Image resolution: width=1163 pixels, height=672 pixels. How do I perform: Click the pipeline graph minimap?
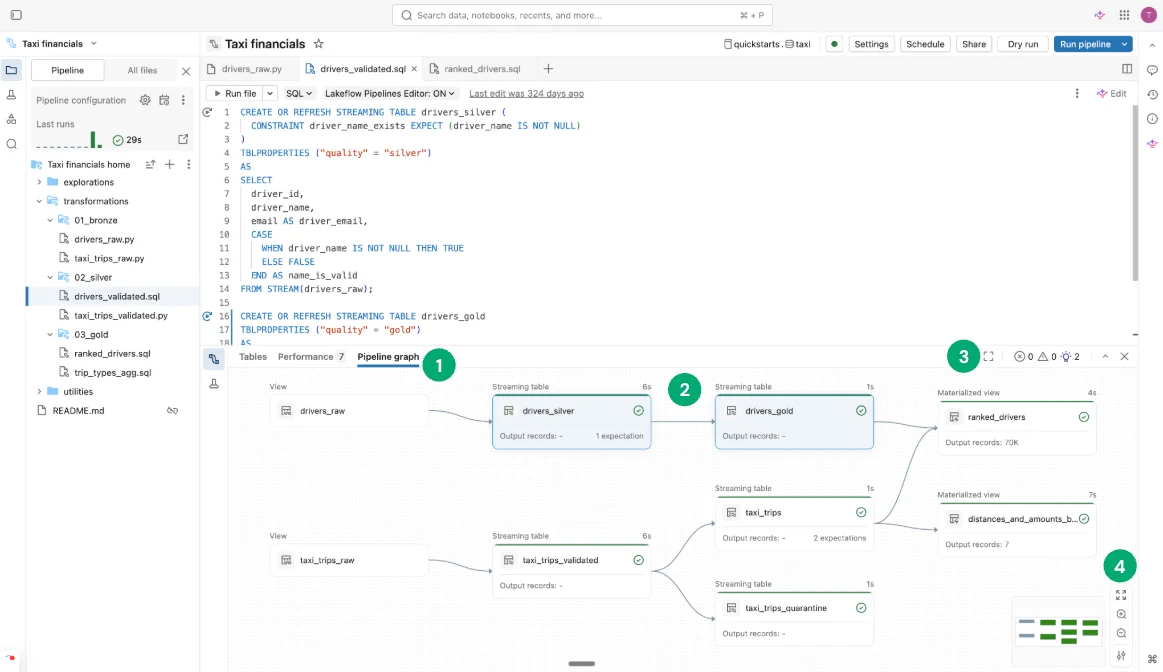click(x=1058, y=631)
